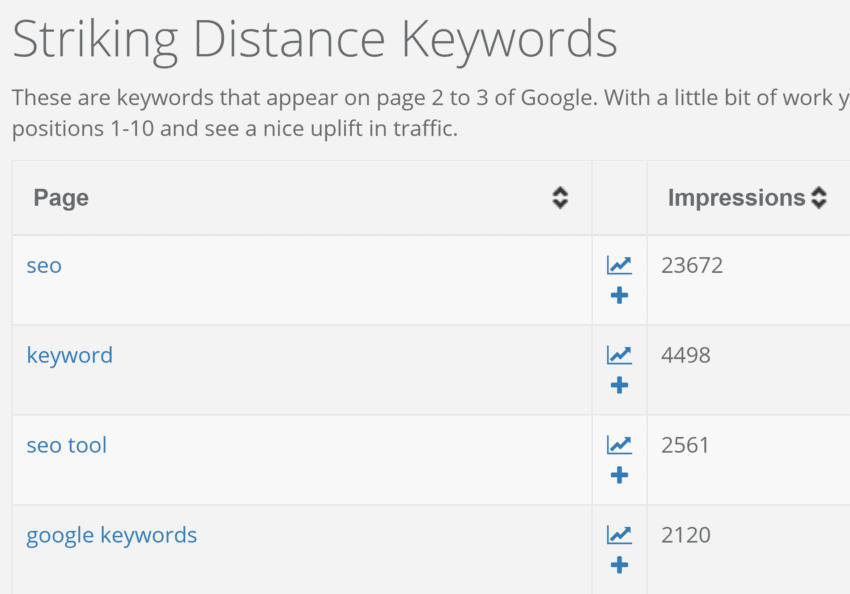Click plus icon in keyword row
This screenshot has width=850, height=594.
(x=619, y=385)
